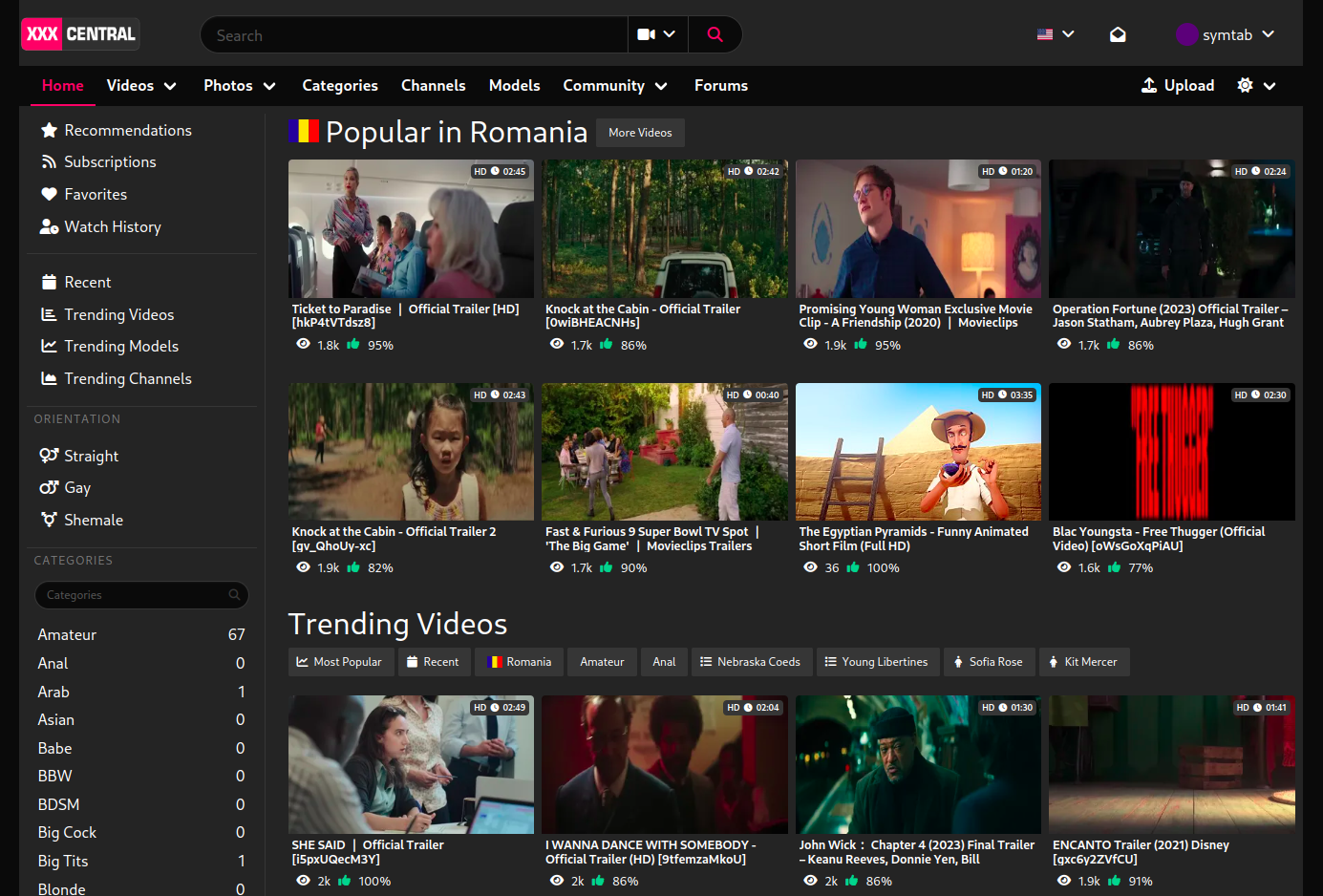Expand the Photos menu
Viewport: 1323px width, 896px height.
[x=240, y=86]
